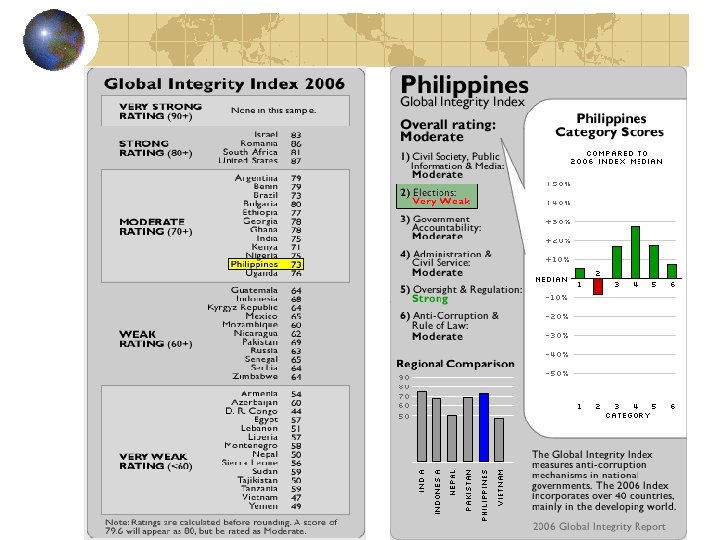720x540 pixels.
Task: Click '2006 Global Integrity Report' footer text
Action: tap(599, 527)
